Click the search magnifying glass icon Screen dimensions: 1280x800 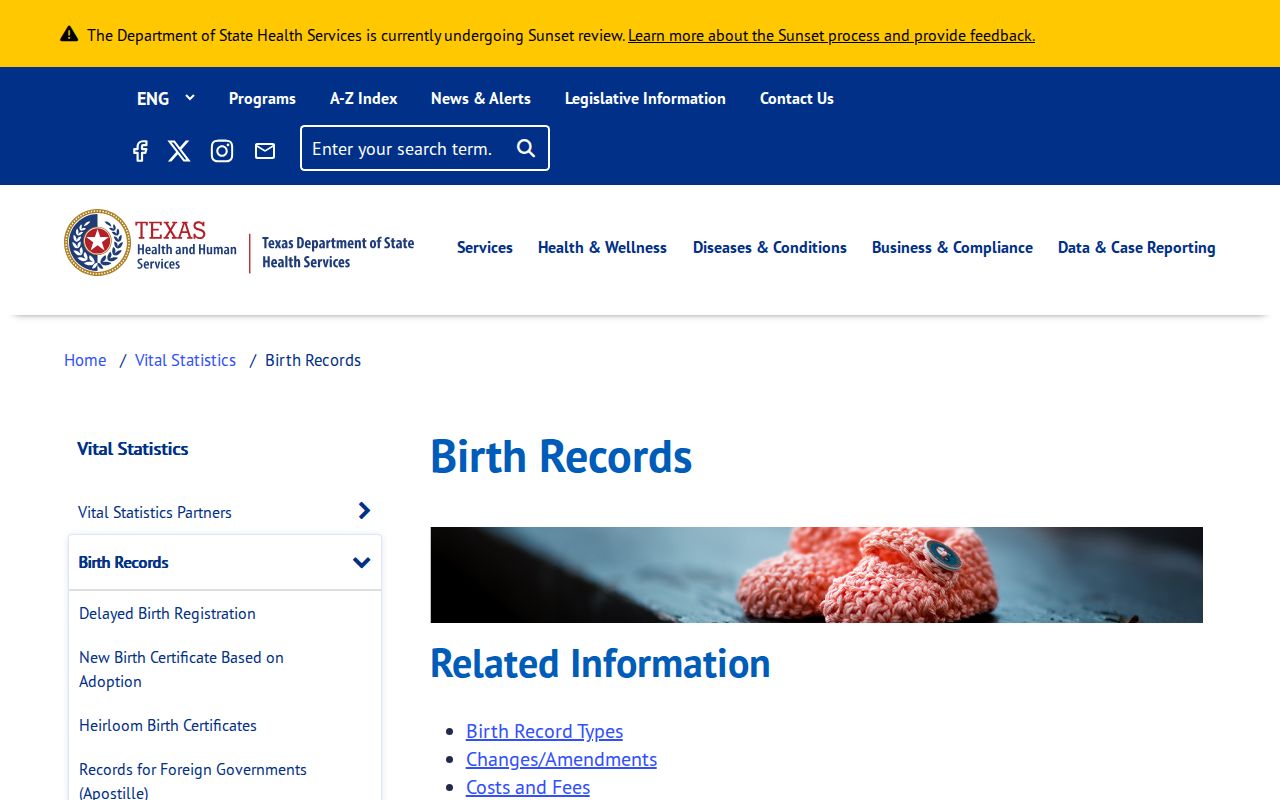[x=526, y=148]
